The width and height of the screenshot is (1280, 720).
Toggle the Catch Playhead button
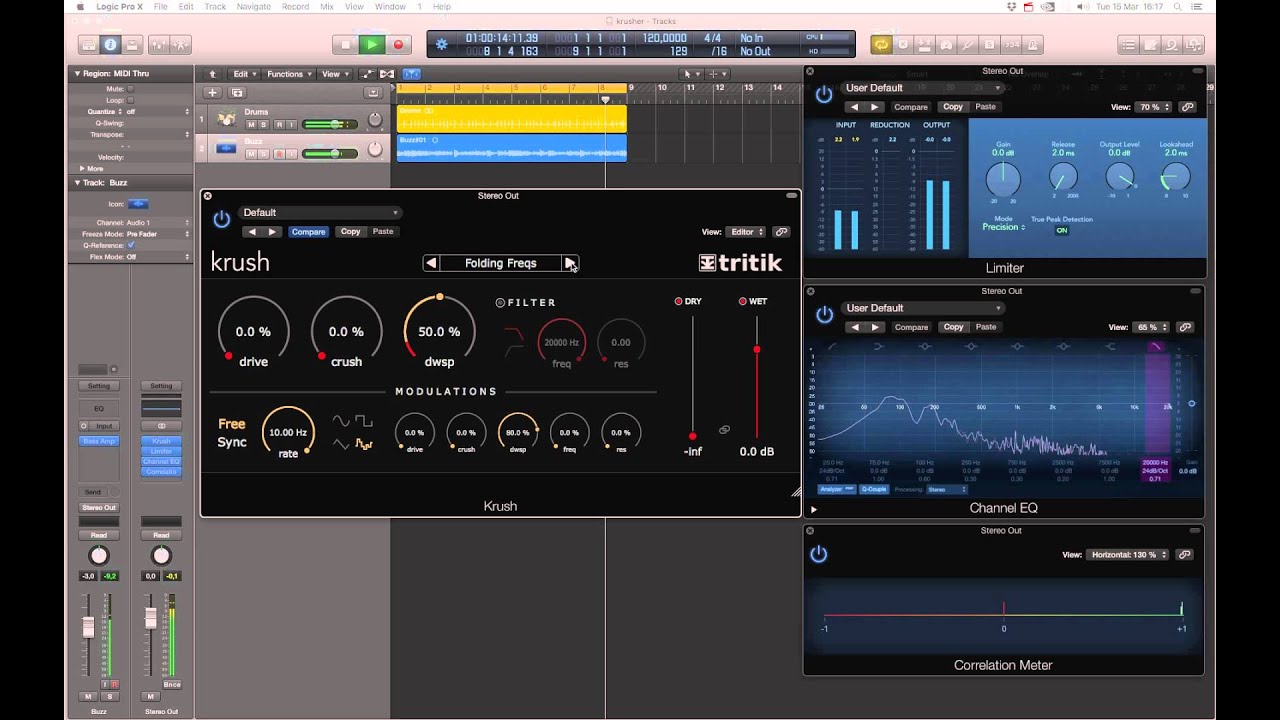[x=411, y=74]
